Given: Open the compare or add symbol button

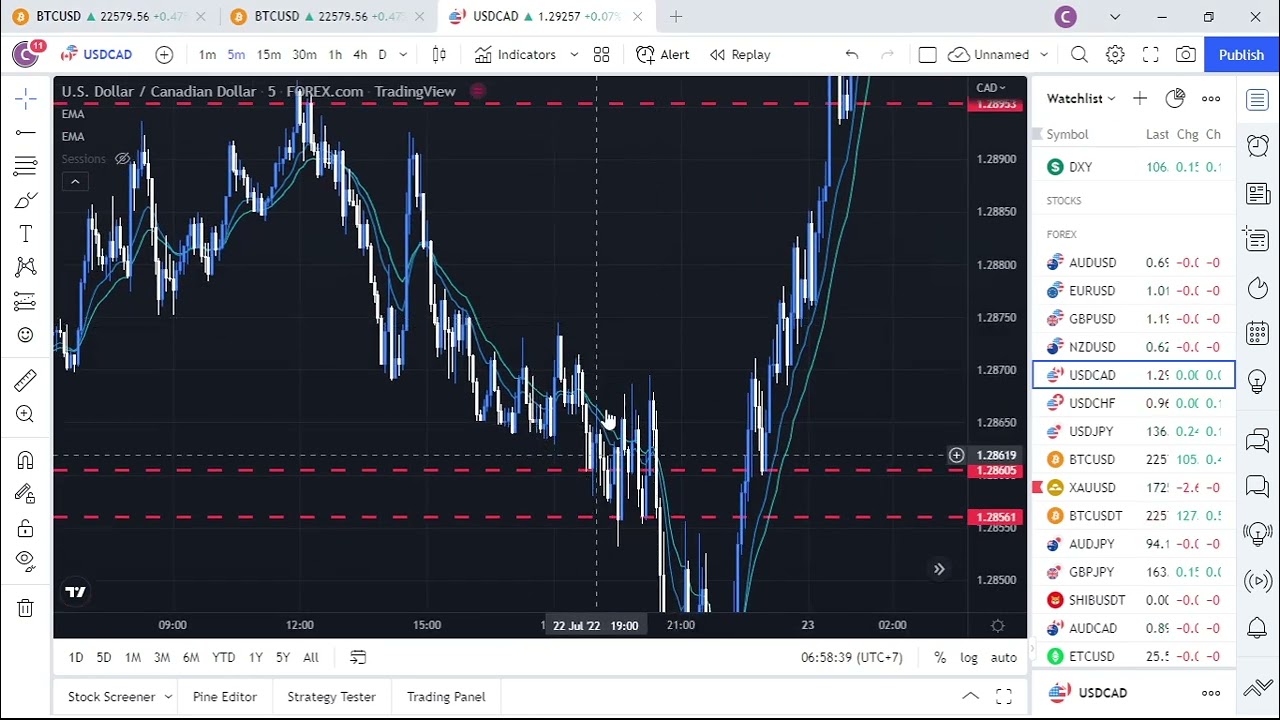Looking at the screenshot, I should tap(164, 55).
